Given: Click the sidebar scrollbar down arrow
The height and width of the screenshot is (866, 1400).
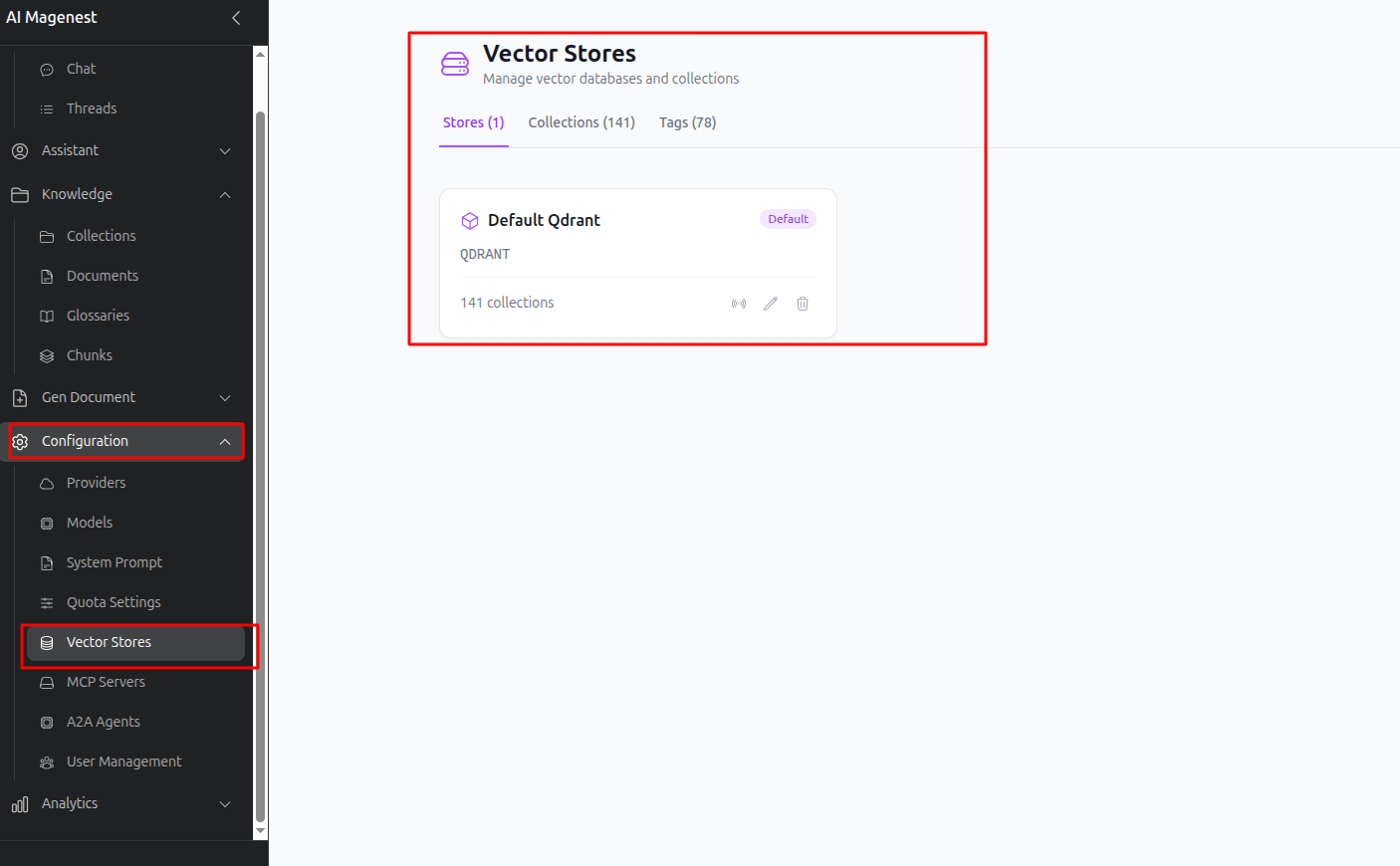Looking at the screenshot, I should [x=261, y=831].
